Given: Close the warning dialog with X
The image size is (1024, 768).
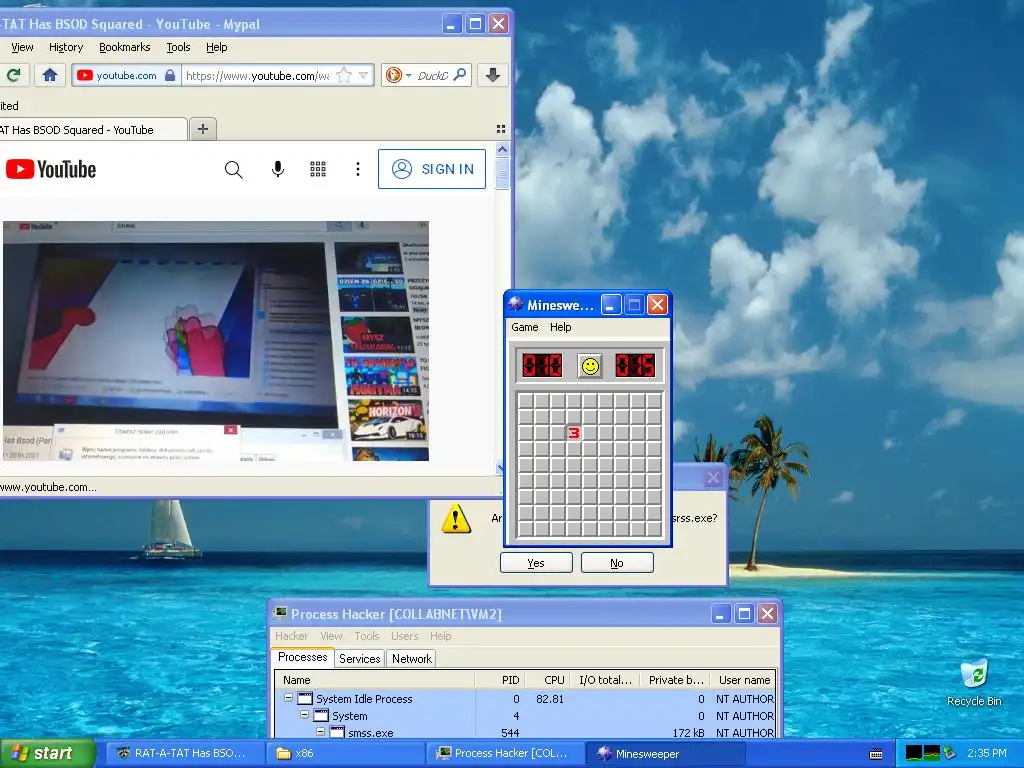Looking at the screenshot, I should 713,478.
